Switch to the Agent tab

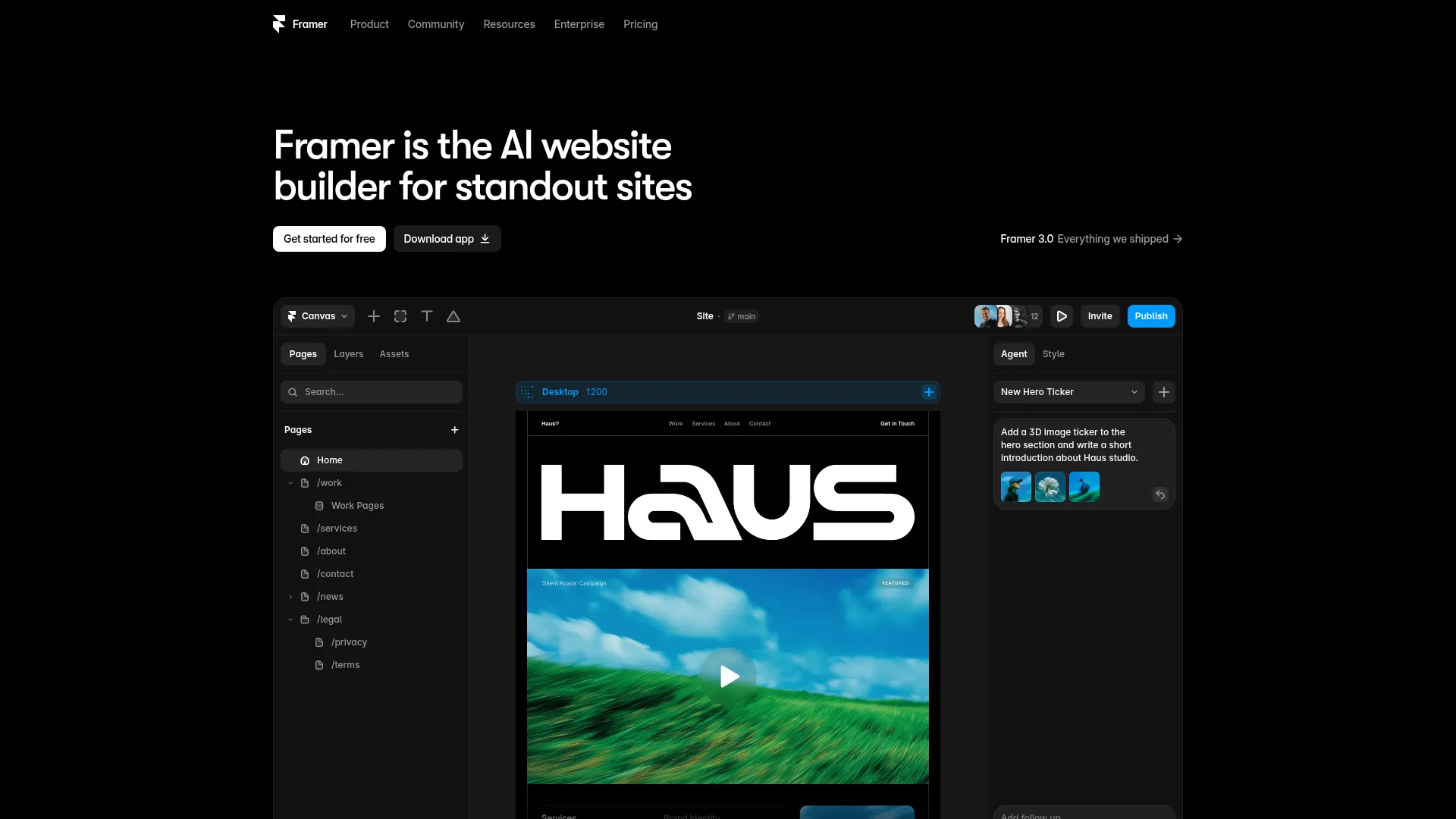click(1014, 354)
